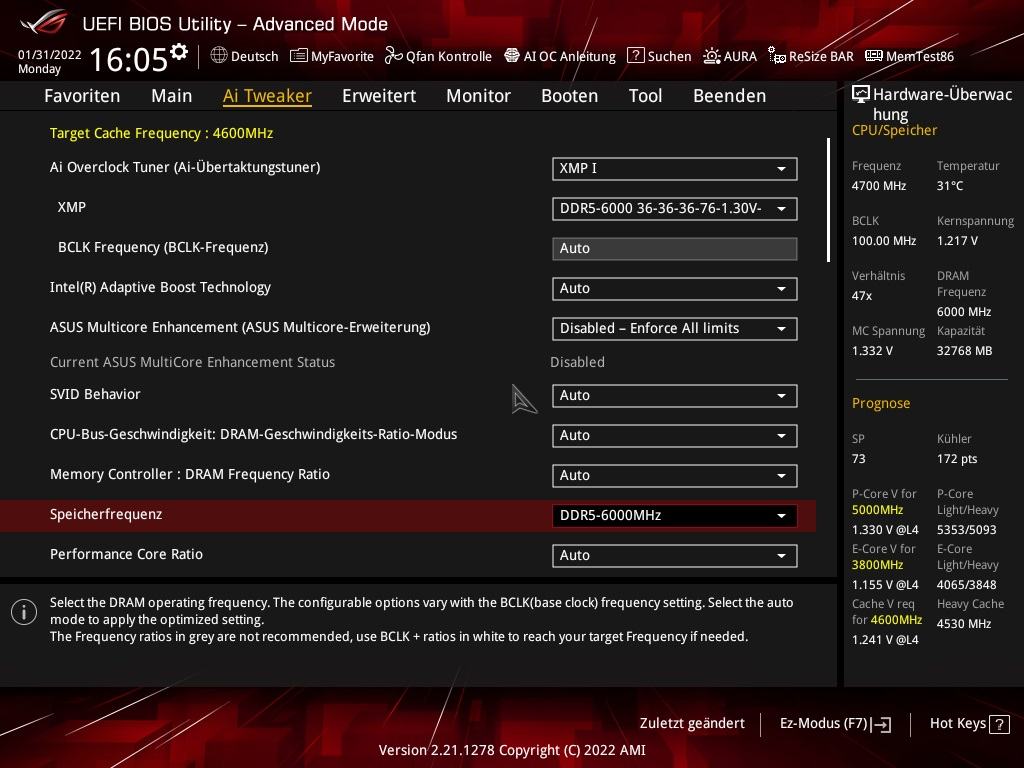Viewport: 1024px width, 768px height.
Task: Open the AI OC Anleitung icon
Action: tap(512, 56)
